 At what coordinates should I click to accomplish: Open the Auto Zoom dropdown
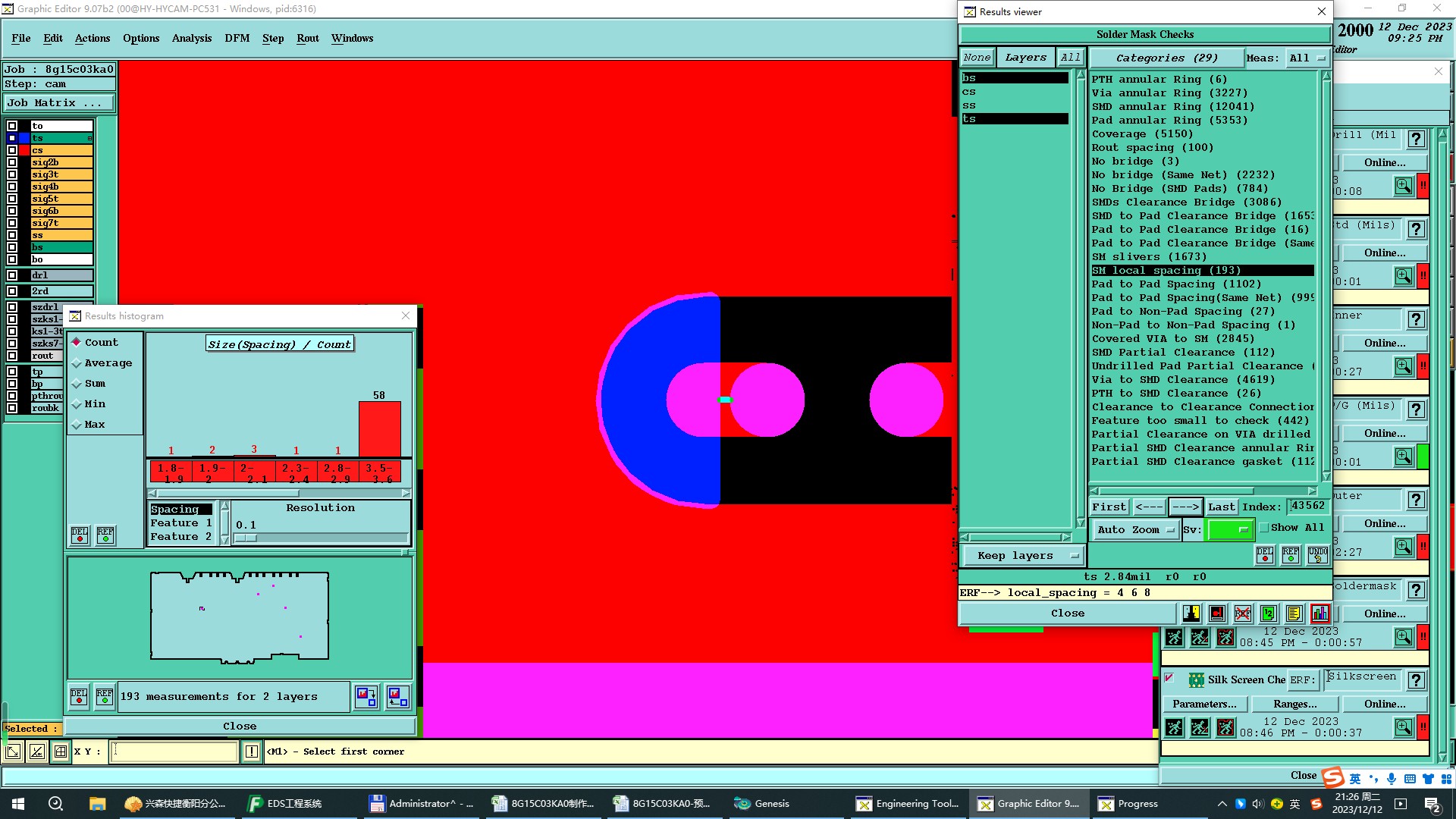[x=1135, y=529]
